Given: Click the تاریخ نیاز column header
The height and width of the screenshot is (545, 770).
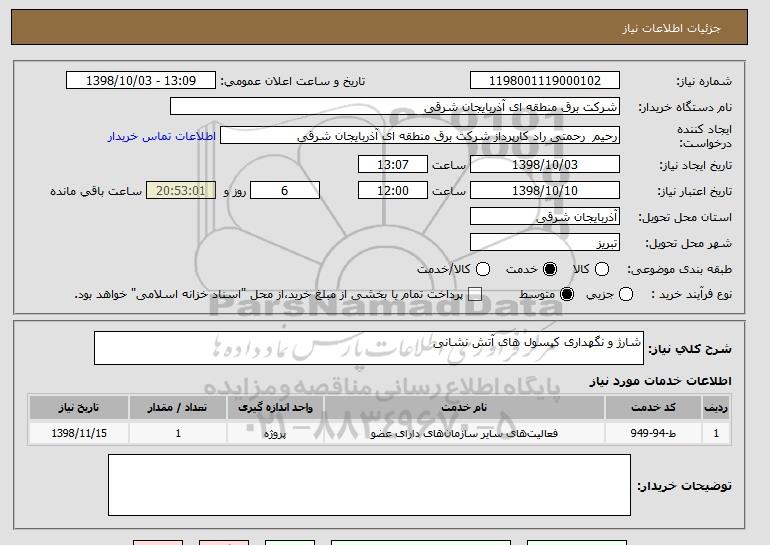Looking at the screenshot, I should 79,408.
